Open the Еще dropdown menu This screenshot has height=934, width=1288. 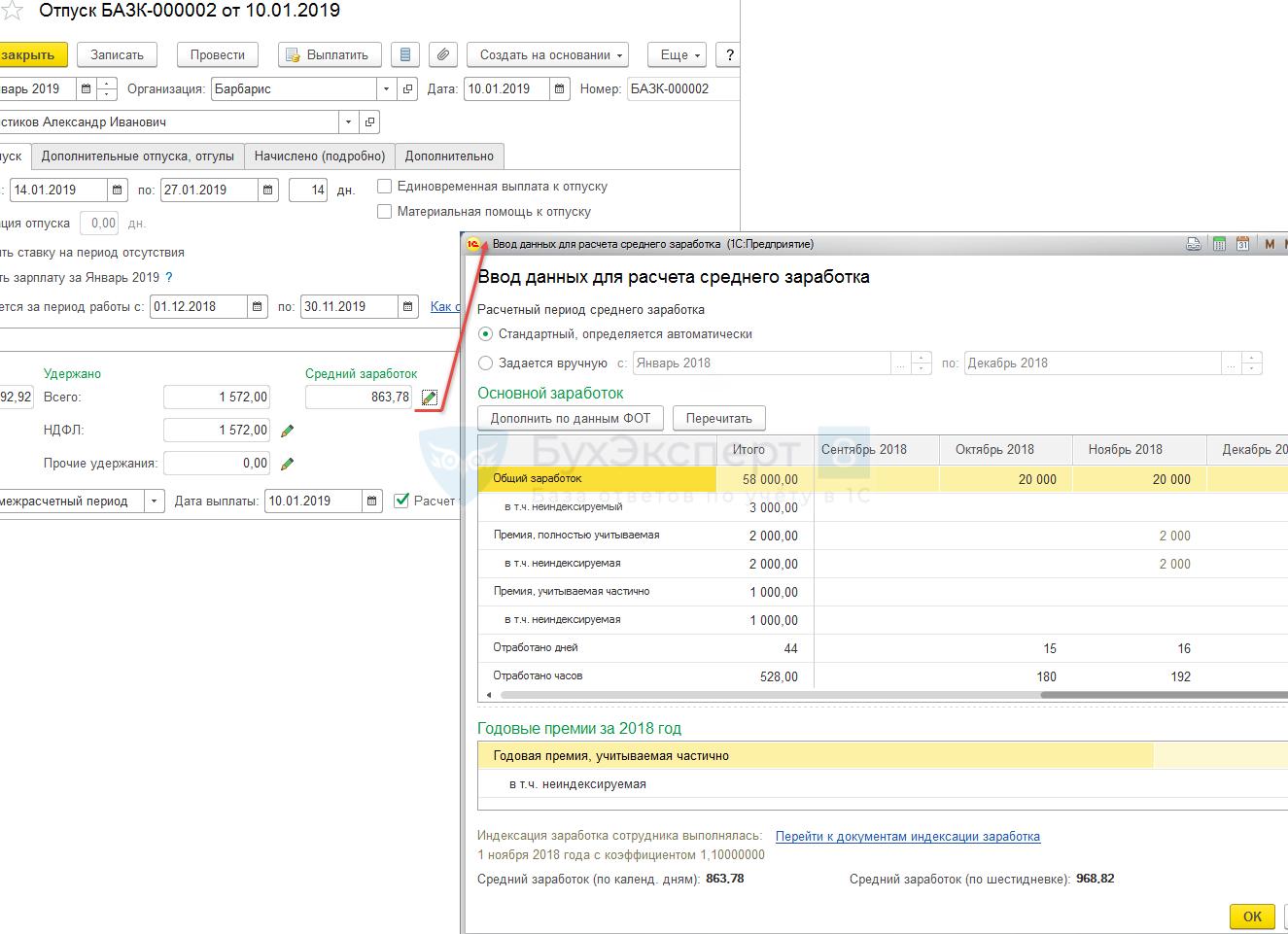(x=677, y=55)
